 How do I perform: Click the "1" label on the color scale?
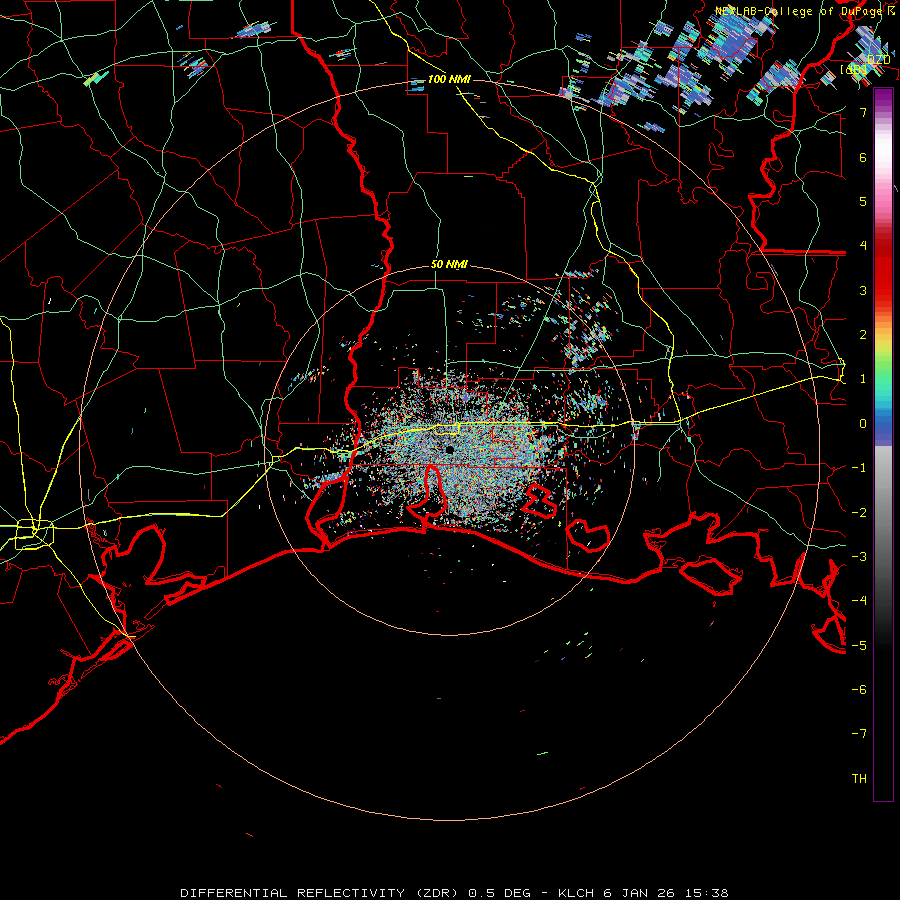click(863, 379)
